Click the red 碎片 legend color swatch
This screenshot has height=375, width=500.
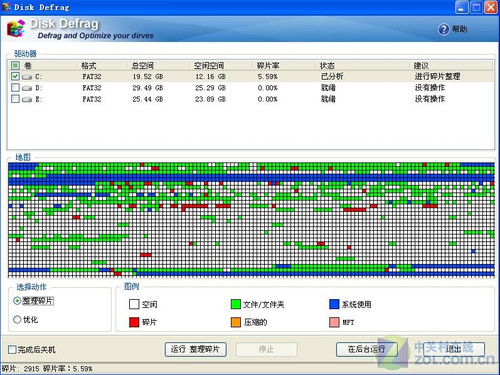[134, 322]
